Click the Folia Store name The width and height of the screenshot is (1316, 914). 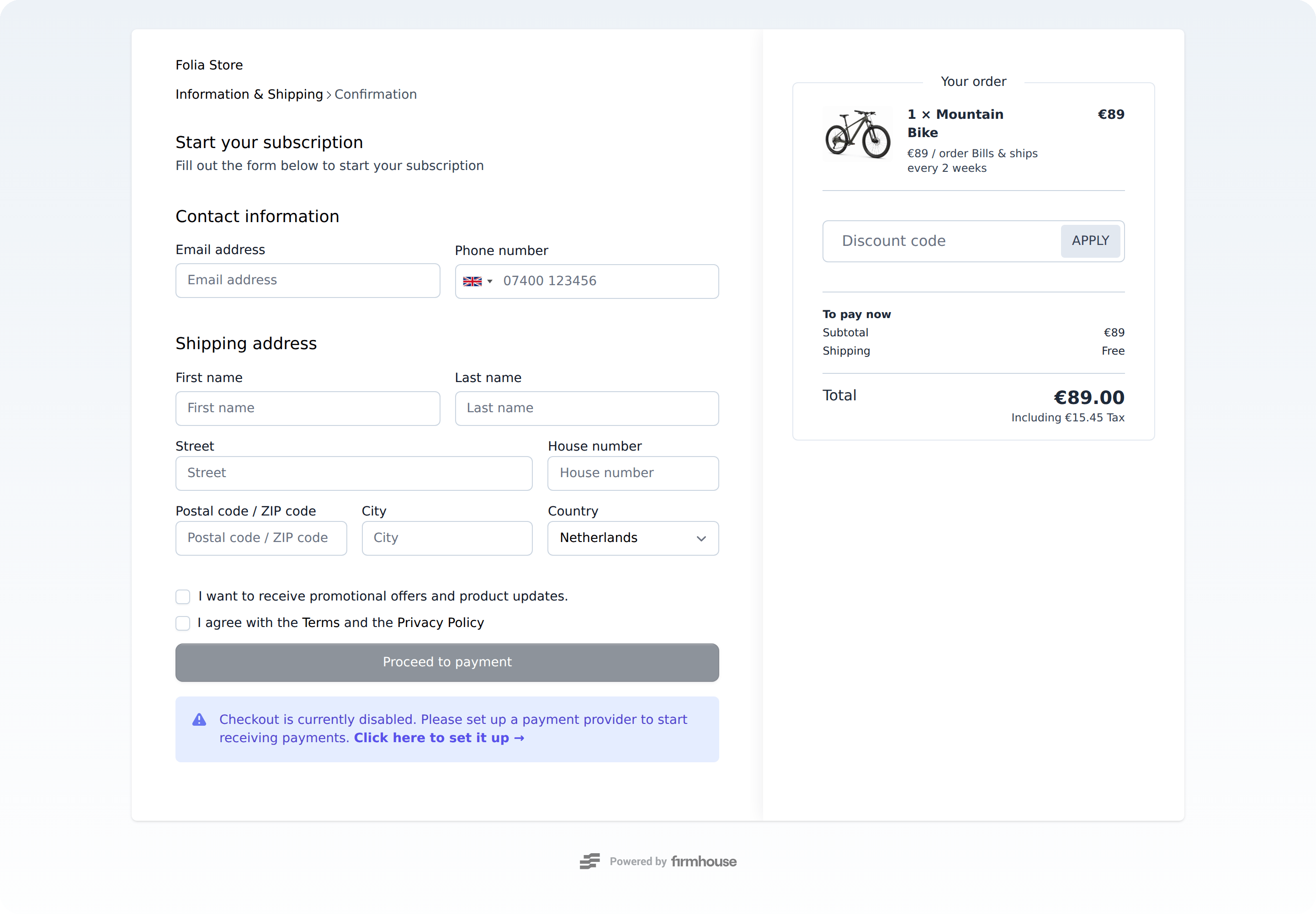209,65
